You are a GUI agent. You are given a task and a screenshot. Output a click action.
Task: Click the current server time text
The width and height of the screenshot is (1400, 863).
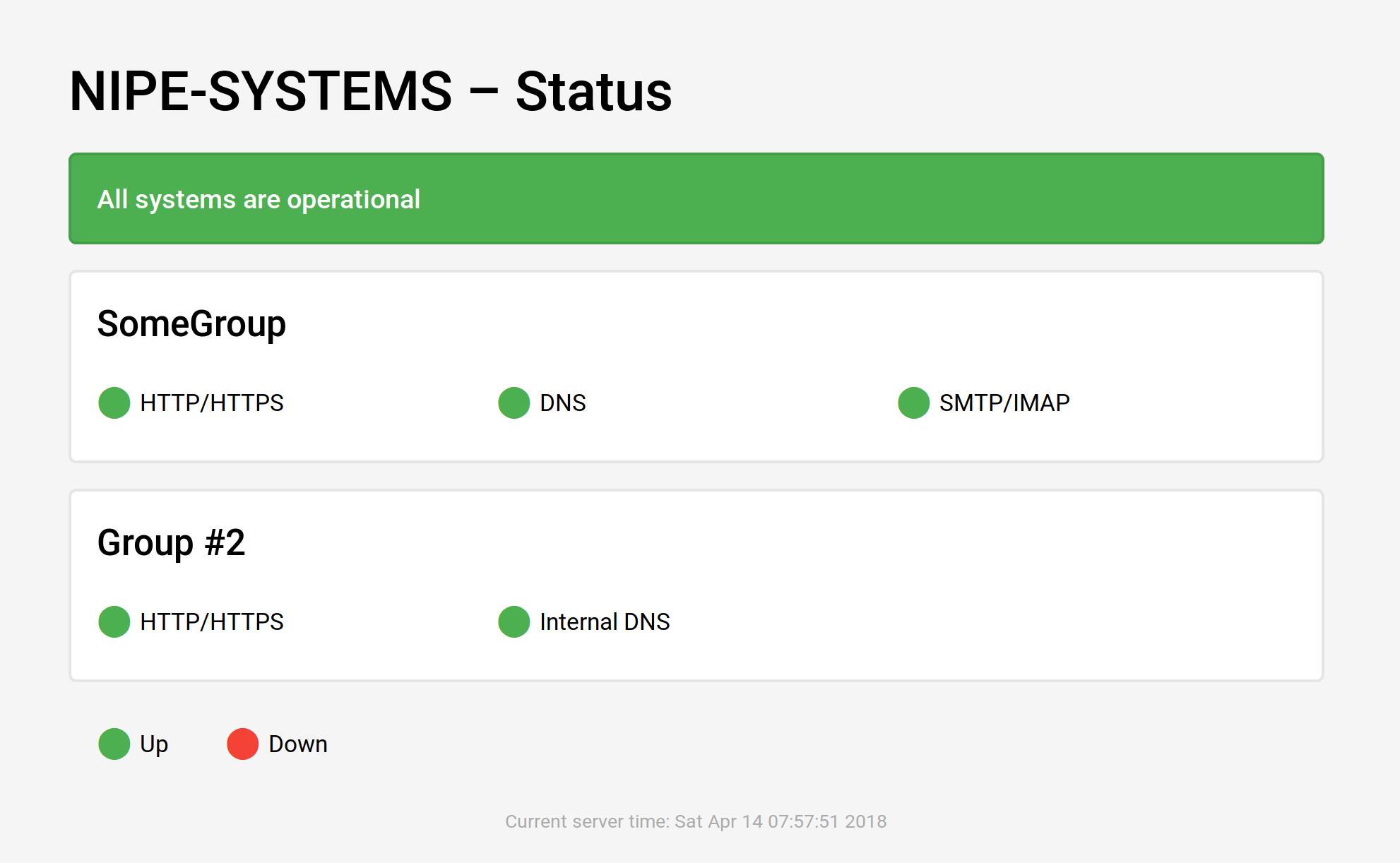[x=696, y=821]
